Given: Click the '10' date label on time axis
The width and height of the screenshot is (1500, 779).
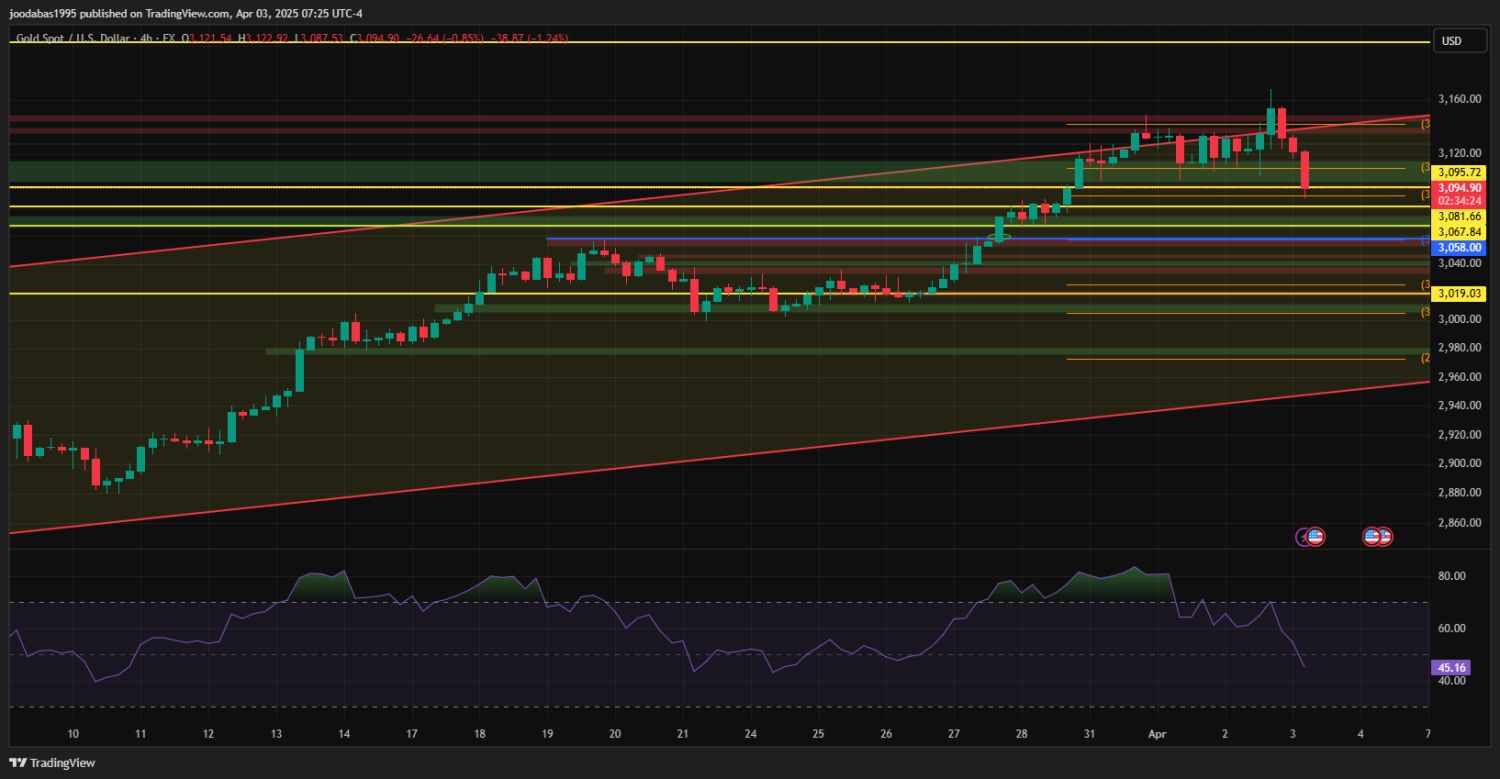Looking at the screenshot, I should (73, 733).
